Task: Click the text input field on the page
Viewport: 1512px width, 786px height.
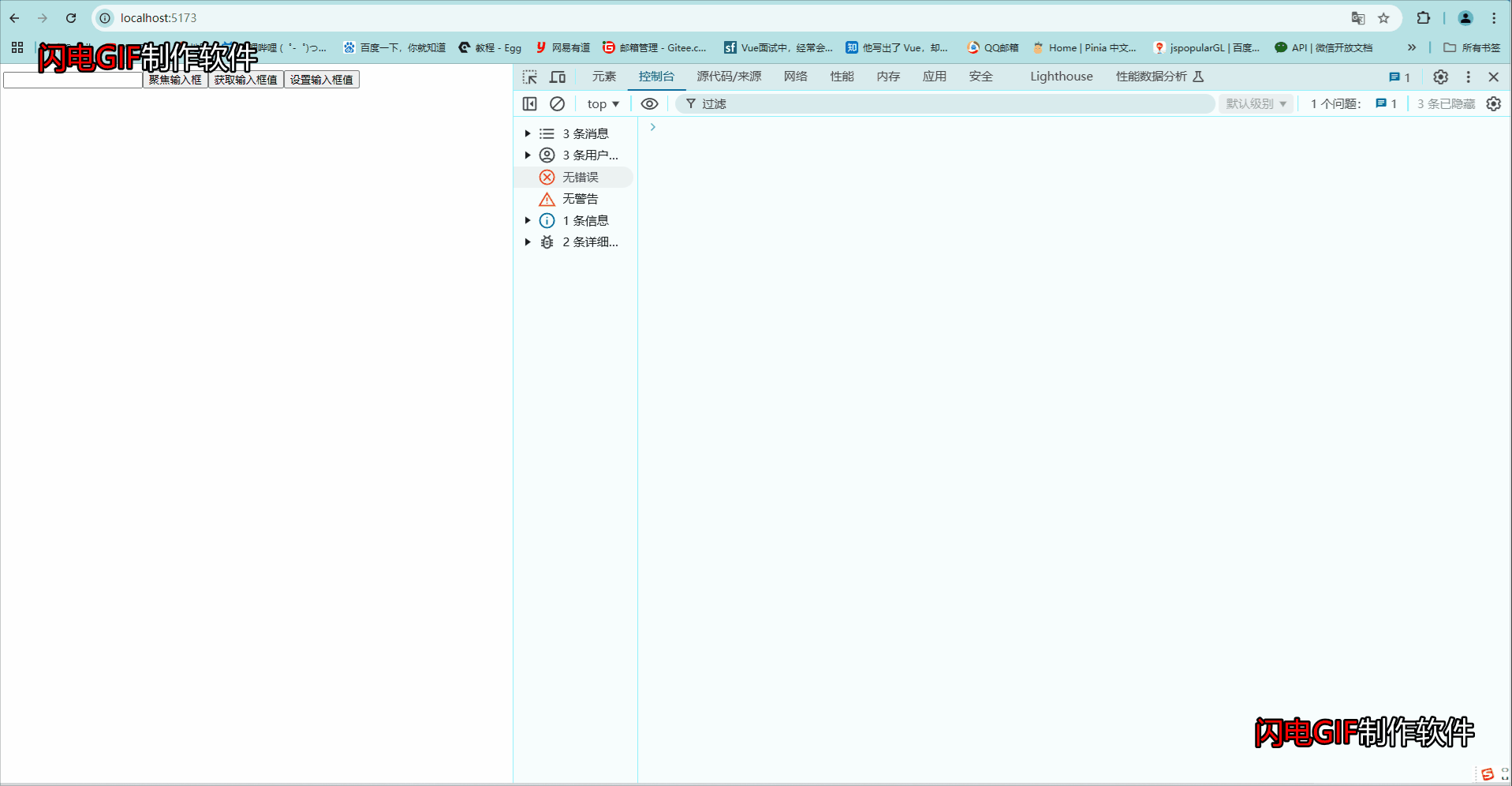Action: (72, 80)
